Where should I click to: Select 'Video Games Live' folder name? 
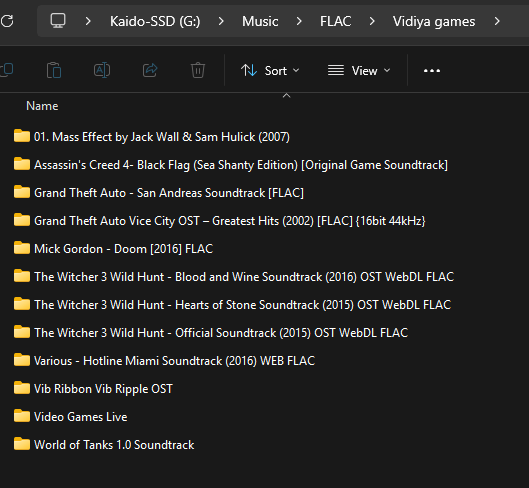81,417
